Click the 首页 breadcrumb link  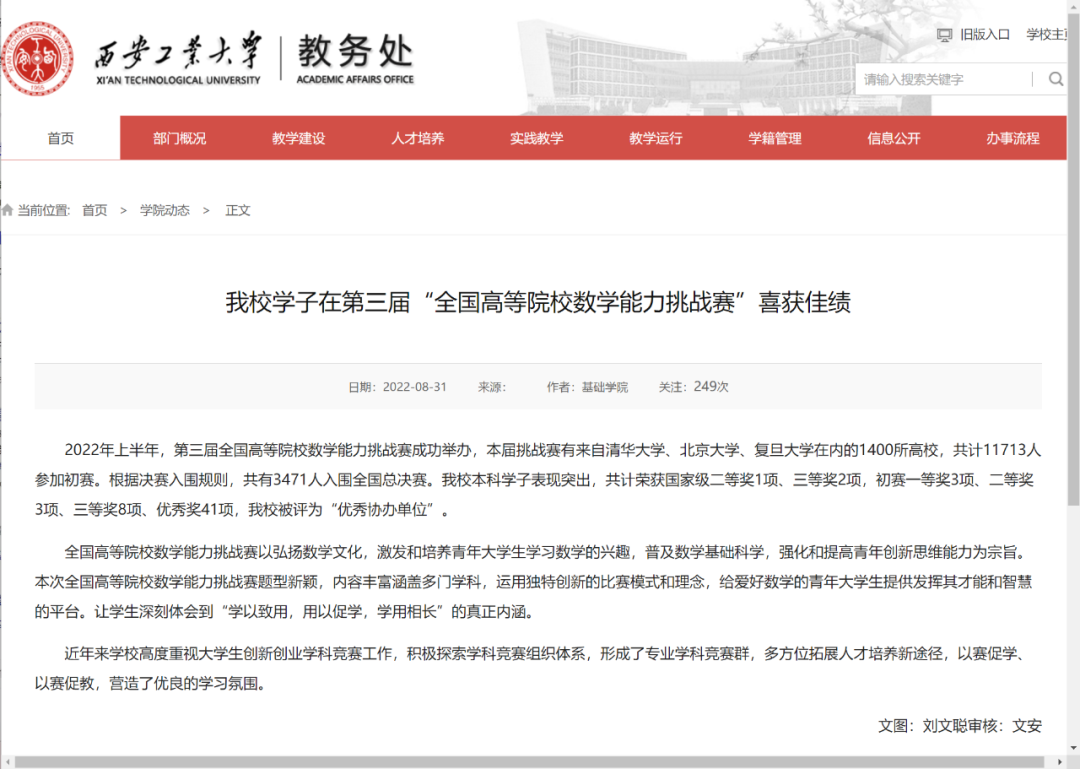pyautogui.click(x=95, y=210)
